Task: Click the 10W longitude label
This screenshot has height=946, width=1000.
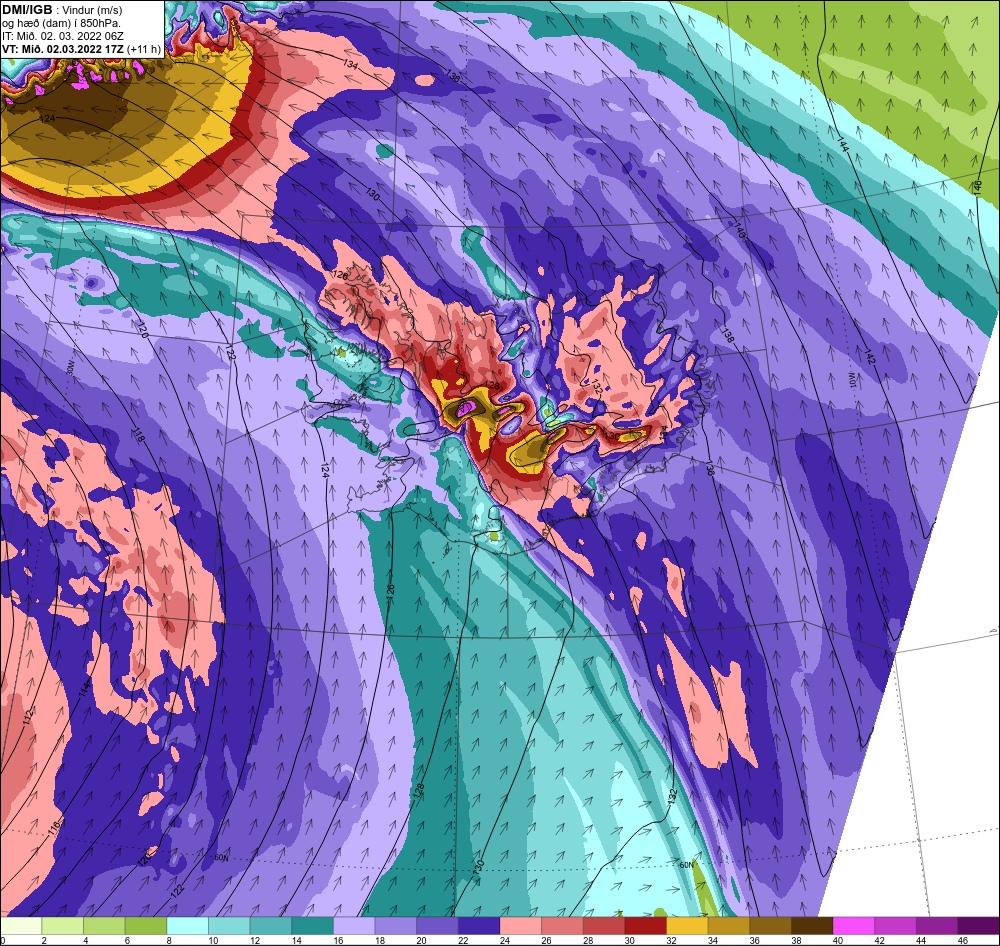Action: (x=851, y=381)
